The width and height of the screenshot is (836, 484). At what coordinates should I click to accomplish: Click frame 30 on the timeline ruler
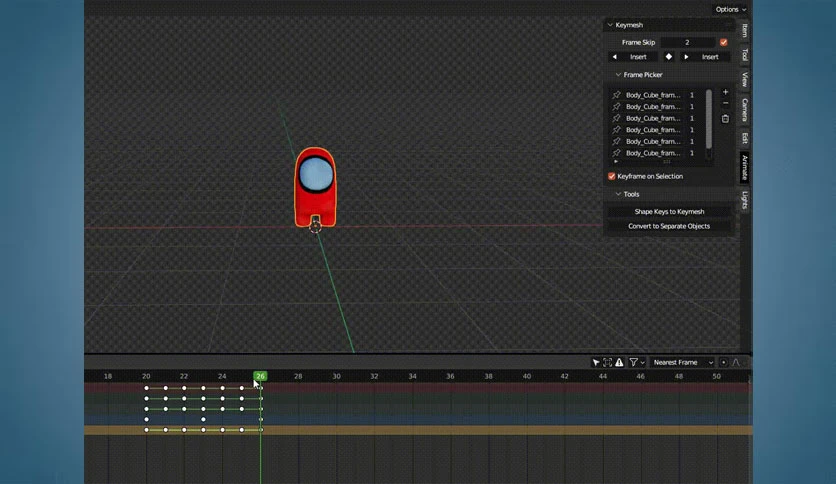pyautogui.click(x=336, y=376)
